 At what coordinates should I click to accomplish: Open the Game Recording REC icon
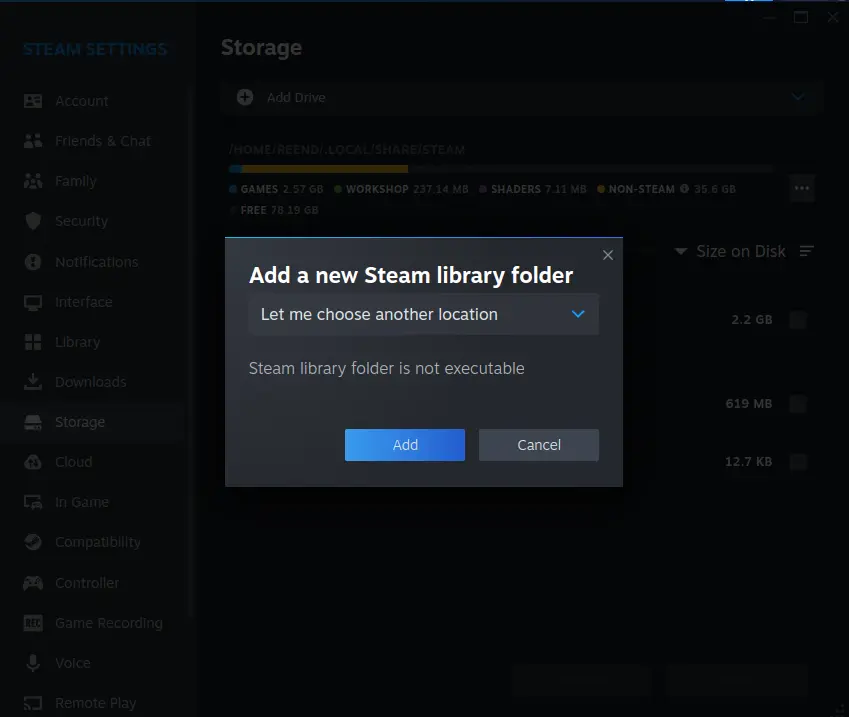pyautogui.click(x=33, y=623)
